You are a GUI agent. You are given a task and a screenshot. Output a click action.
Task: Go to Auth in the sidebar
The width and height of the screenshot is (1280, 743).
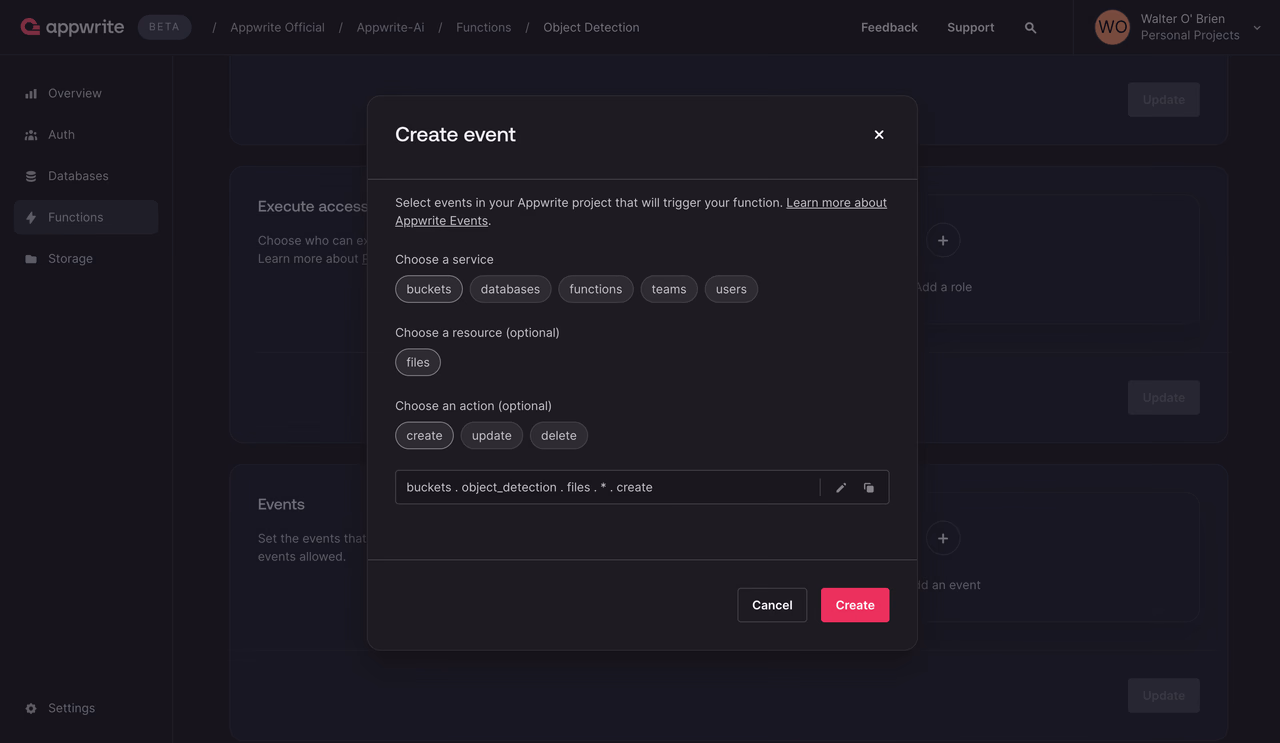[x=86, y=135]
